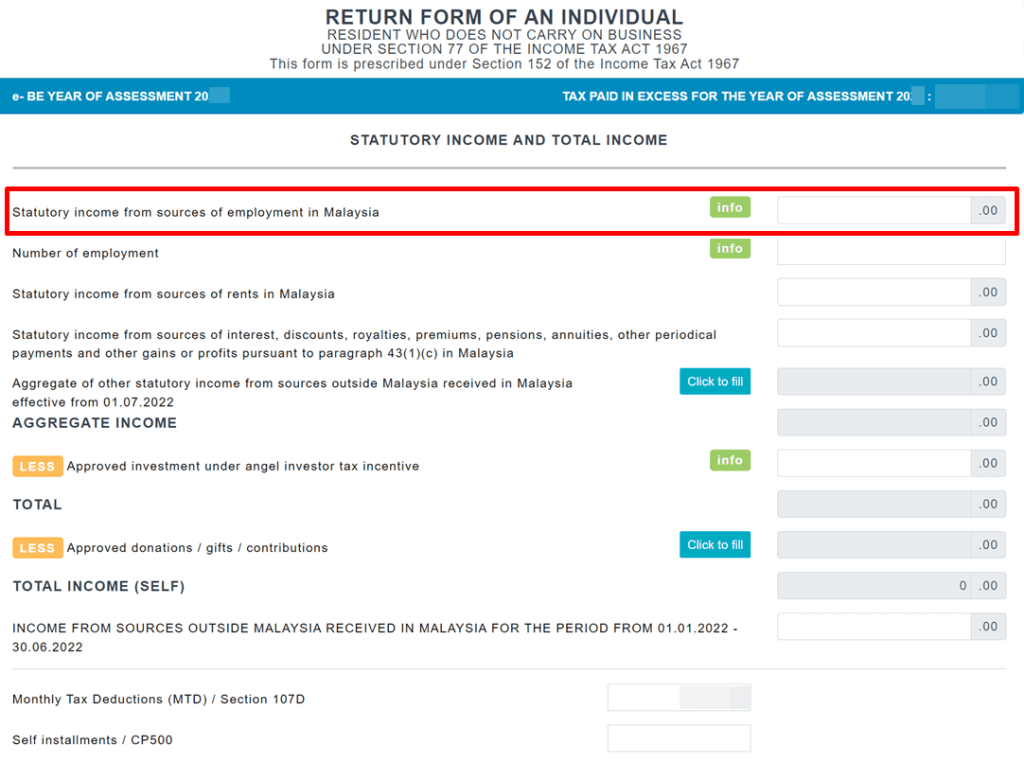
Task: Select the TOTAL INCOME (SELF) amount field
Action: pos(873,586)
